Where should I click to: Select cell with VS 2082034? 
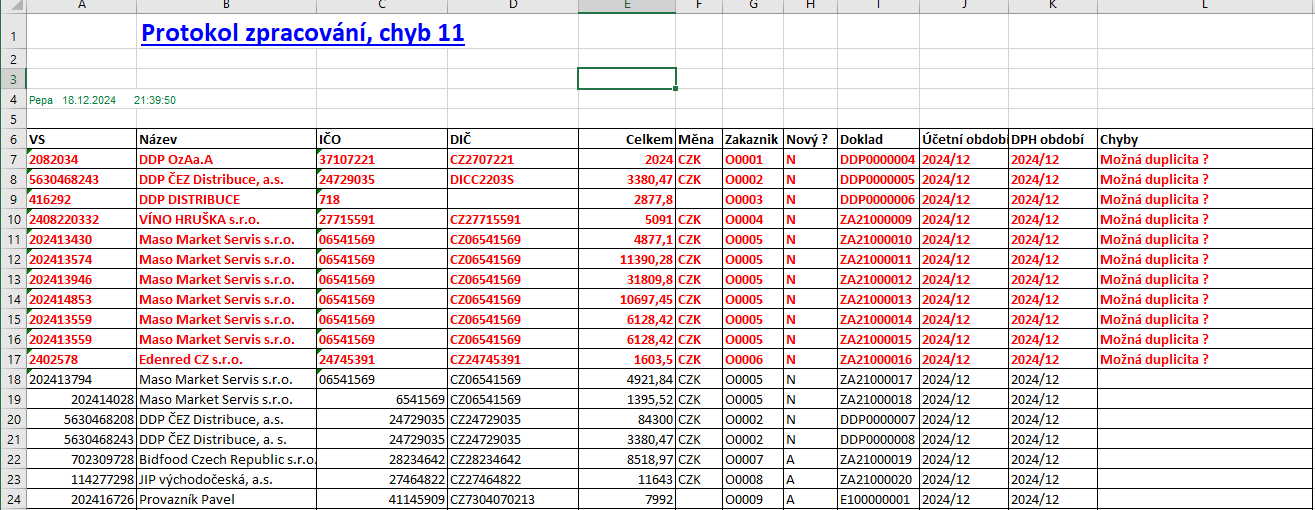click(x=81, y=159)
